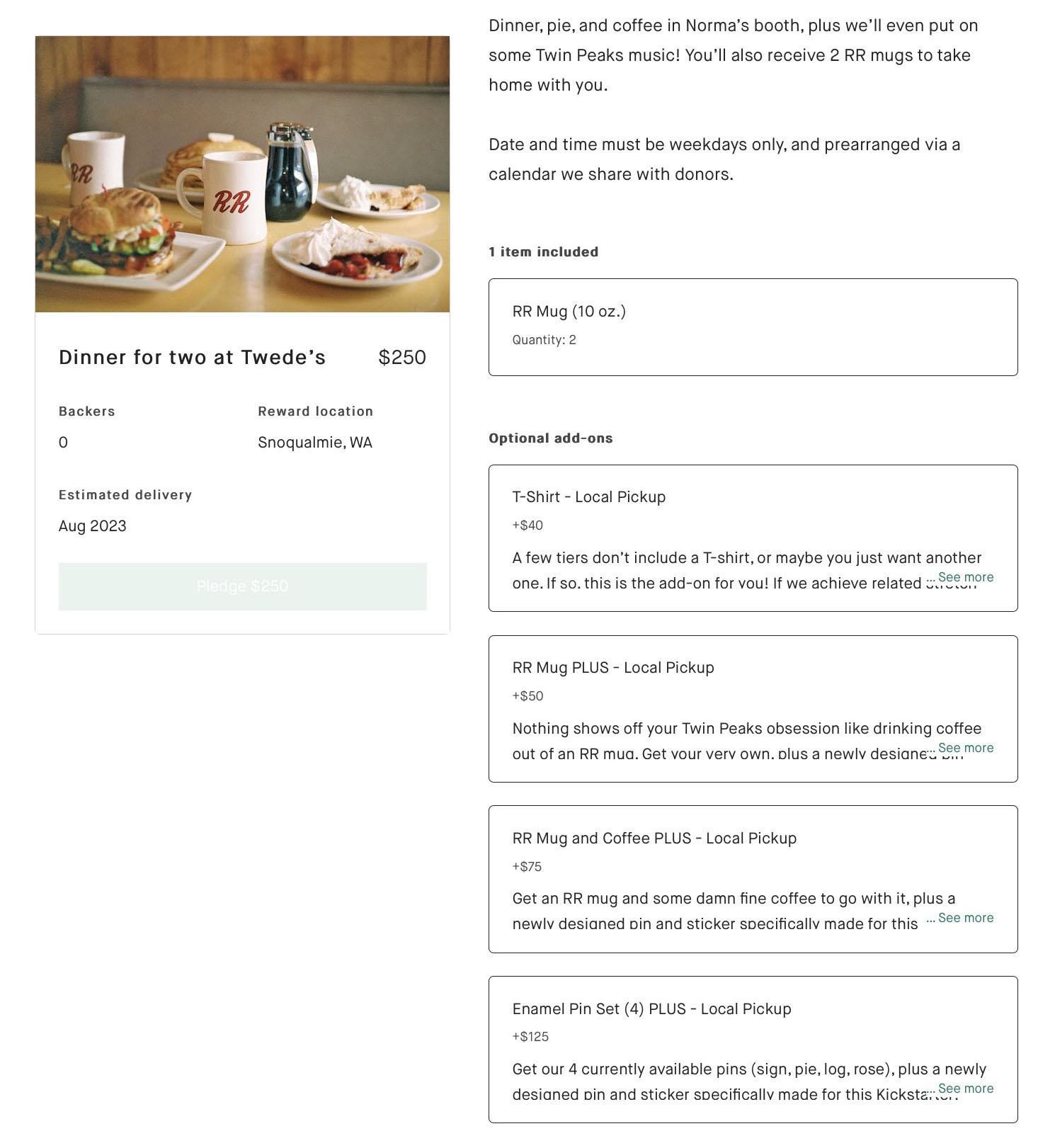Click the 1 item included heading
This screenshot has width=1038, height=1148.
(543, 252)
